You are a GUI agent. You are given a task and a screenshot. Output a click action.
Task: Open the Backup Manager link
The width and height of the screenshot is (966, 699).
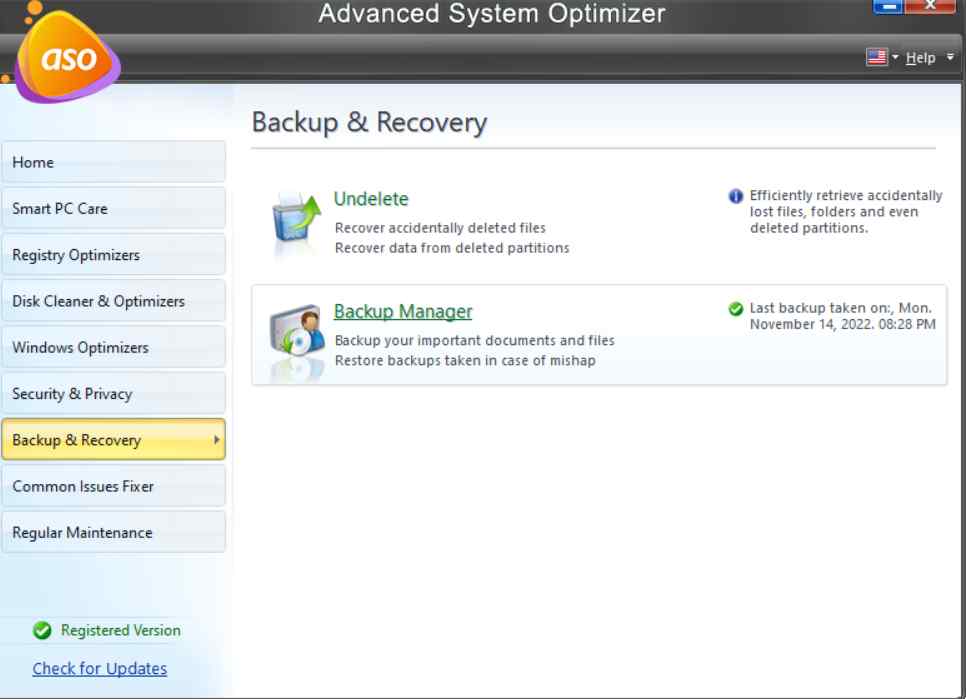click(x=403, y=312)
